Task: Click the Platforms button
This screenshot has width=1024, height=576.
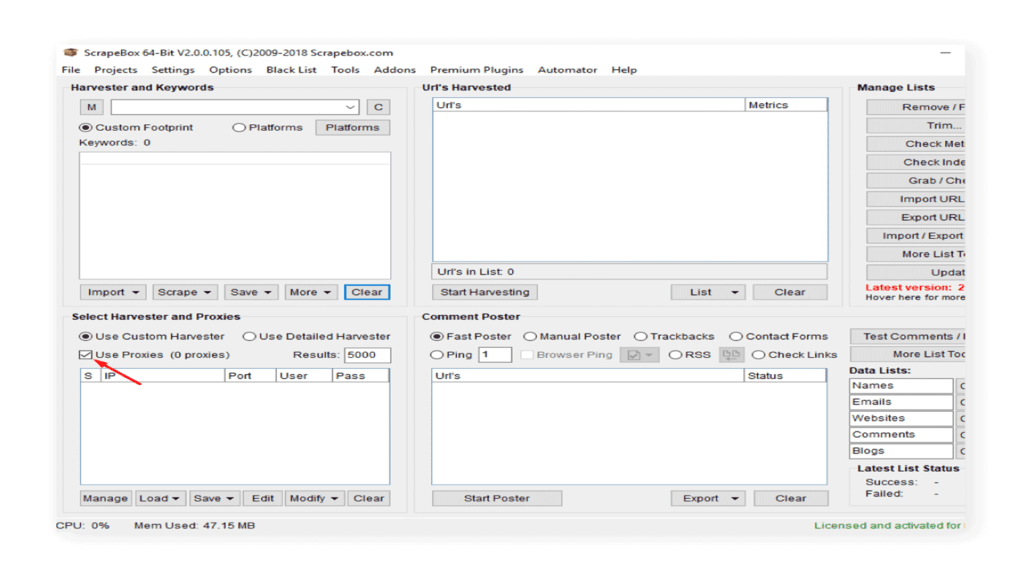Action: tap(353, 127)
